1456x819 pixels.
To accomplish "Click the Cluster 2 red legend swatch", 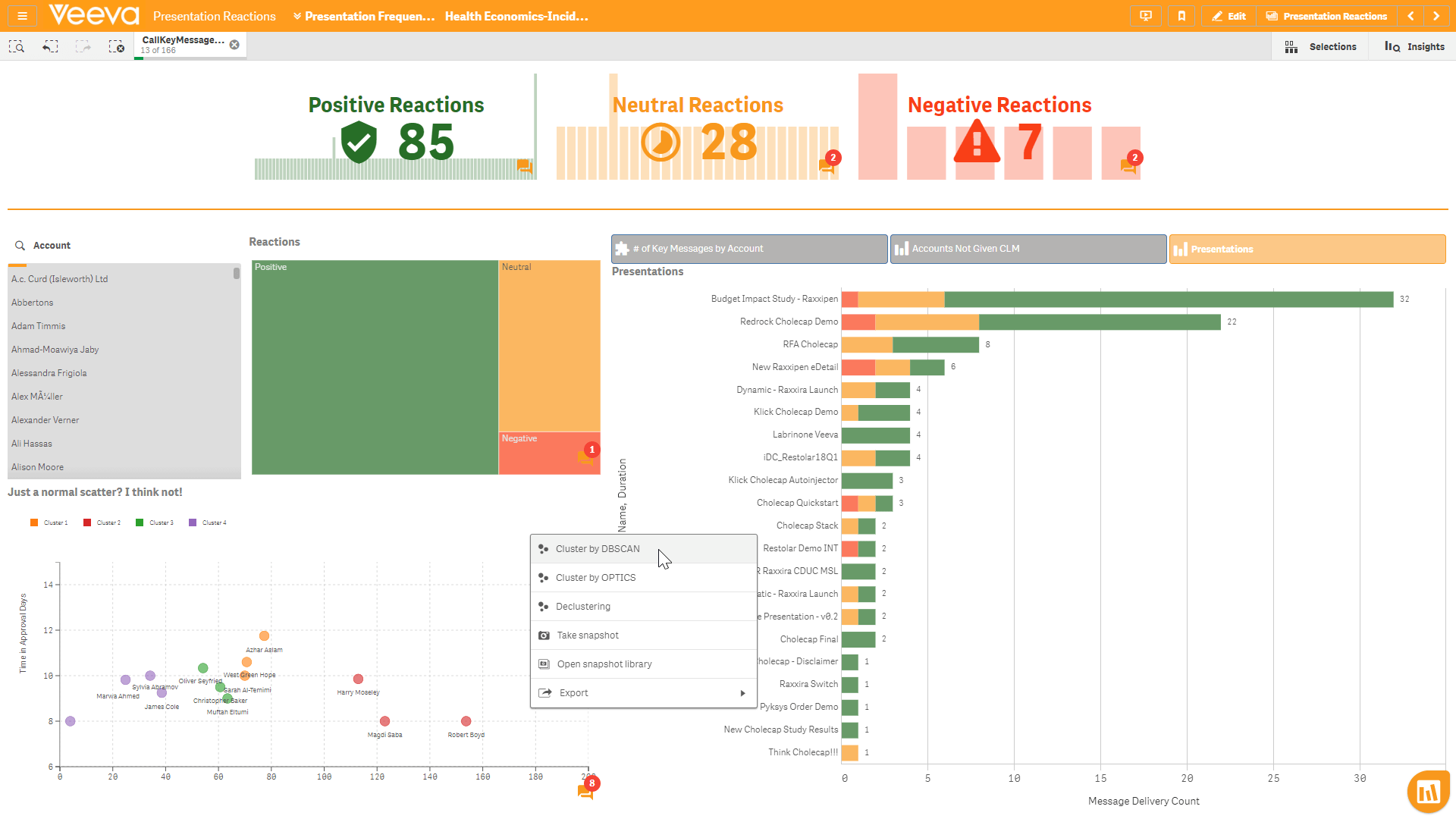I will pyautogui.click(x=87, y=522).
